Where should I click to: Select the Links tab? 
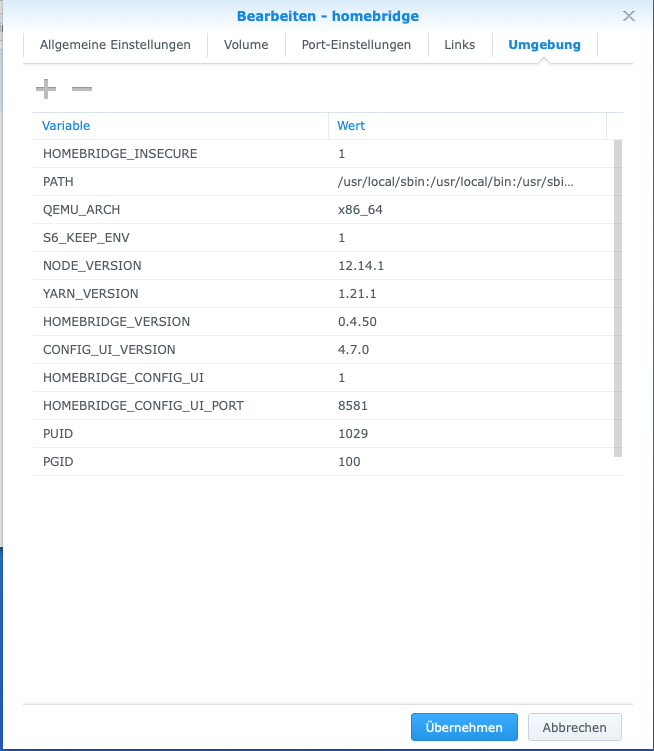(x=460, y=45)
